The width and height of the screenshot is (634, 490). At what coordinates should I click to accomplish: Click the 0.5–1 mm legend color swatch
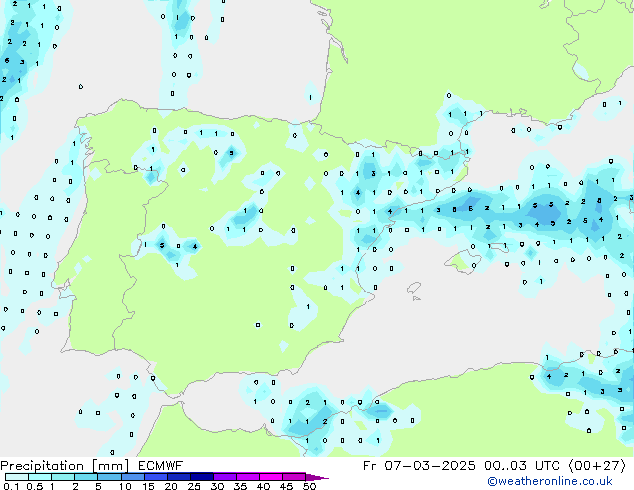40,477
